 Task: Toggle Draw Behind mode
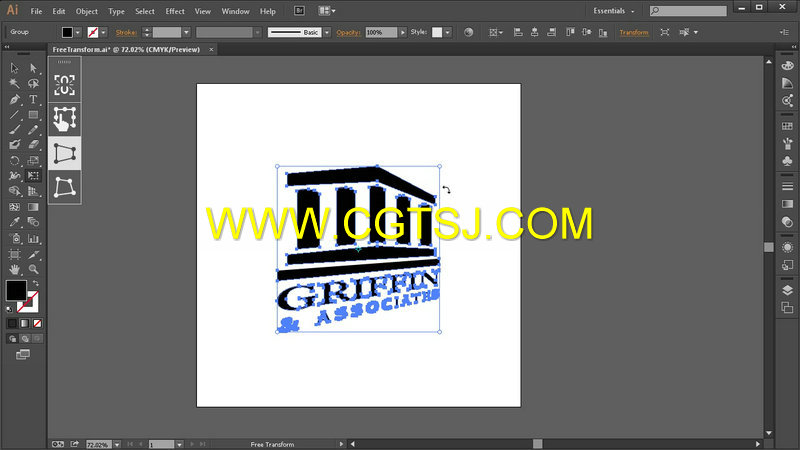25,339
